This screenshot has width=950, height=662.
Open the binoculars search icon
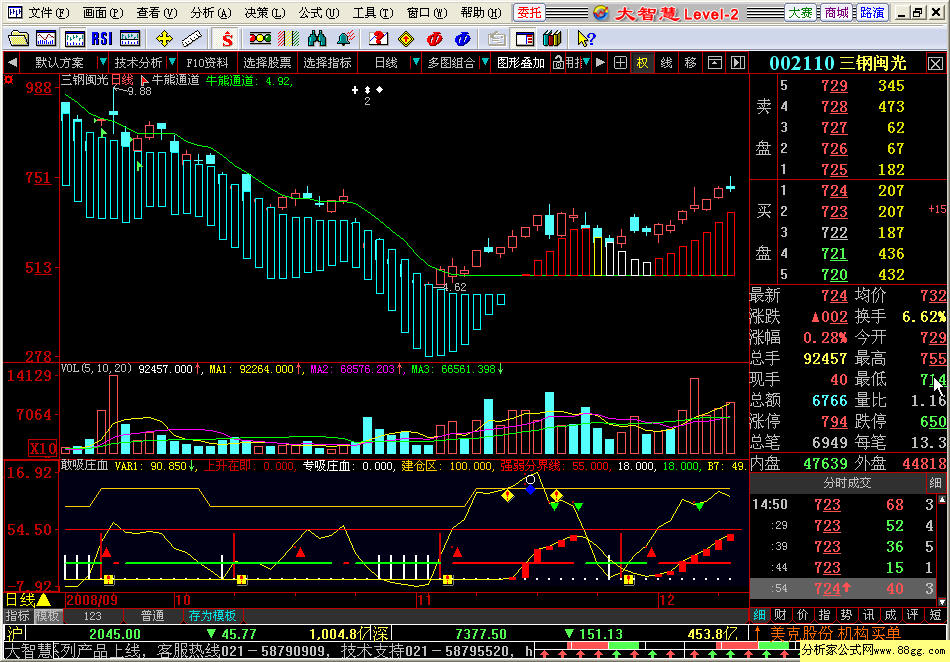point(317,39)
